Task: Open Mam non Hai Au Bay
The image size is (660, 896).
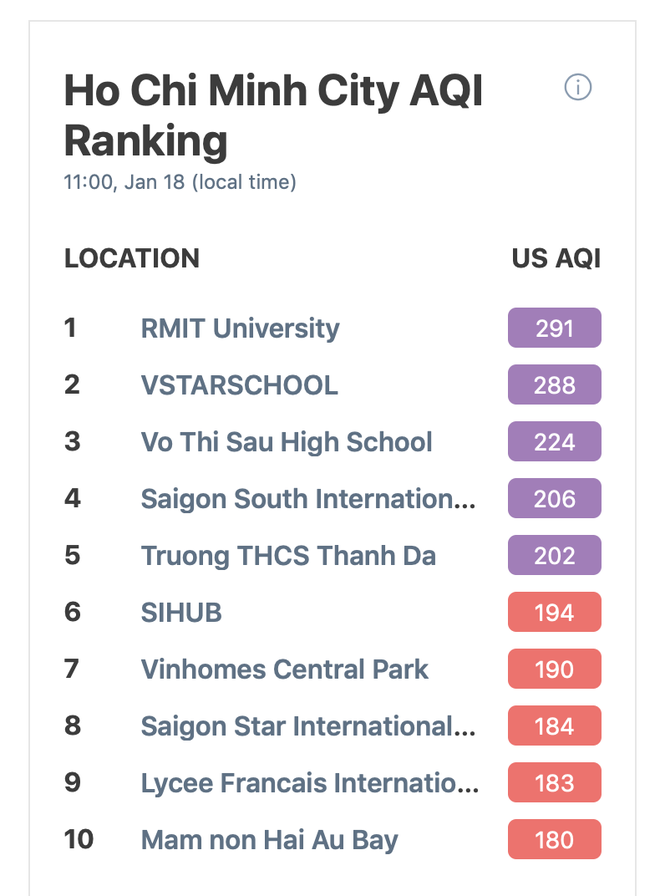Action: coord(269,840)
